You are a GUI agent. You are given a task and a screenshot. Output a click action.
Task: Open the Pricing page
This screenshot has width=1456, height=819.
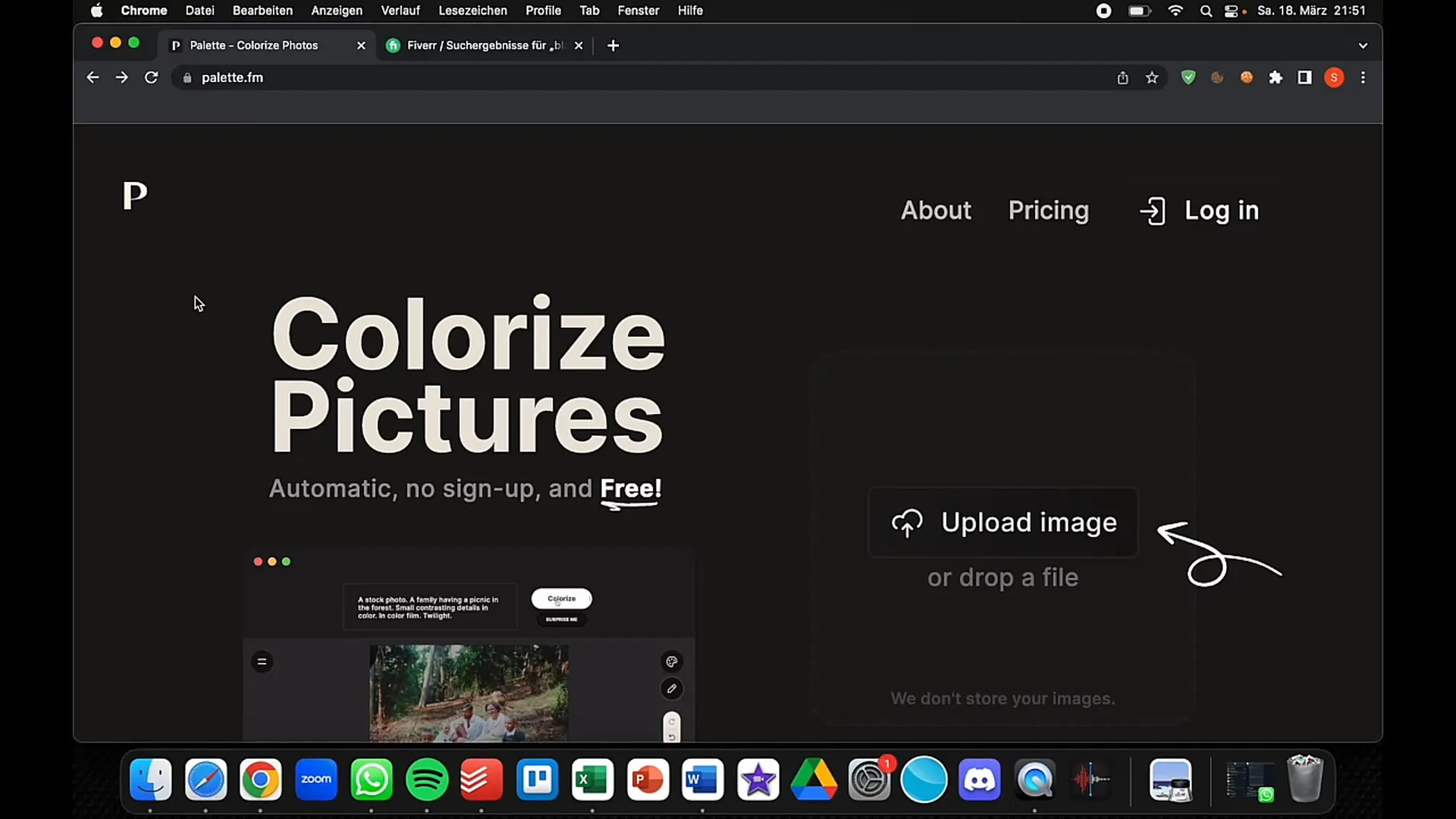(1048, 210)
